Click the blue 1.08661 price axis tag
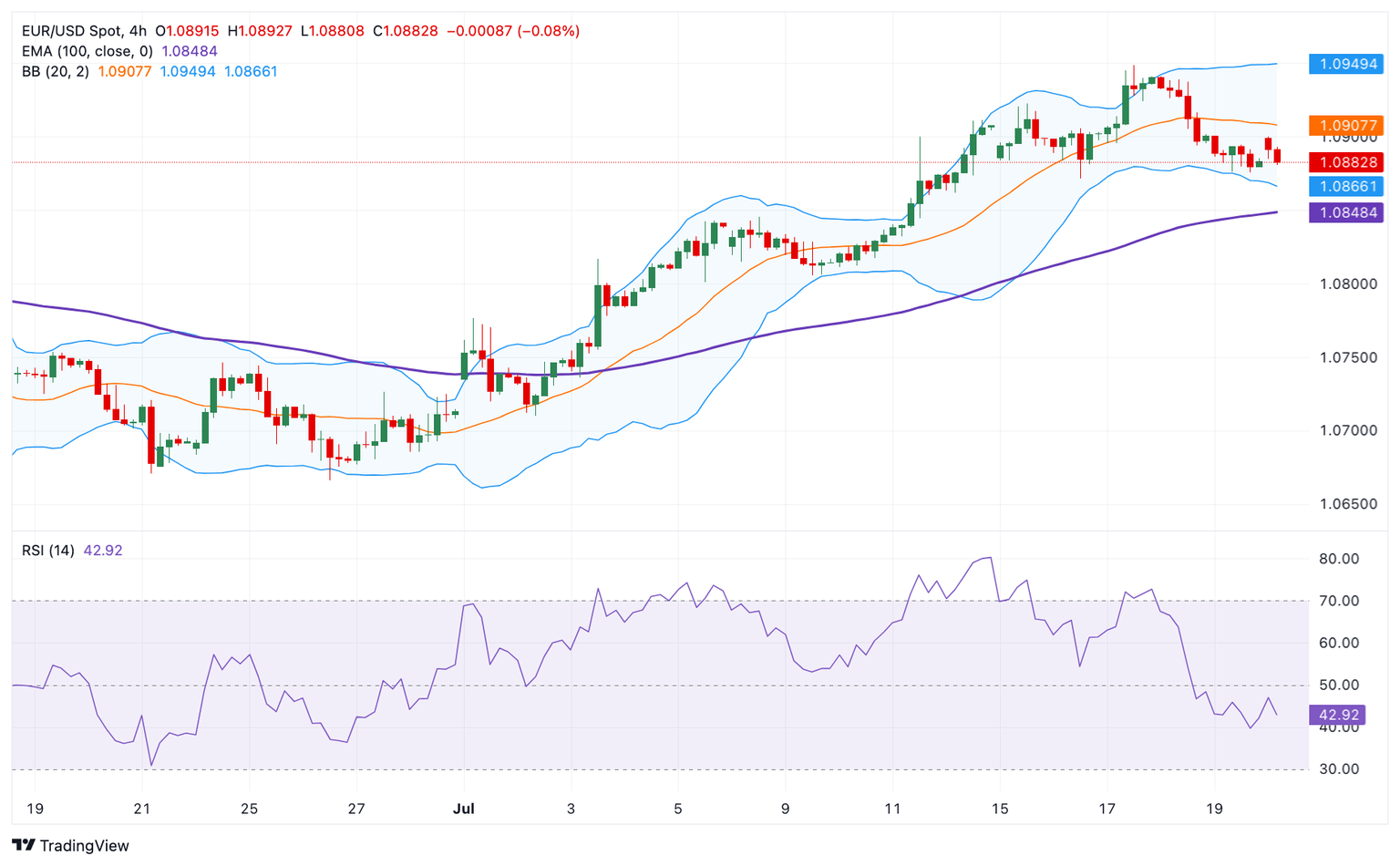 [1345, 186]
